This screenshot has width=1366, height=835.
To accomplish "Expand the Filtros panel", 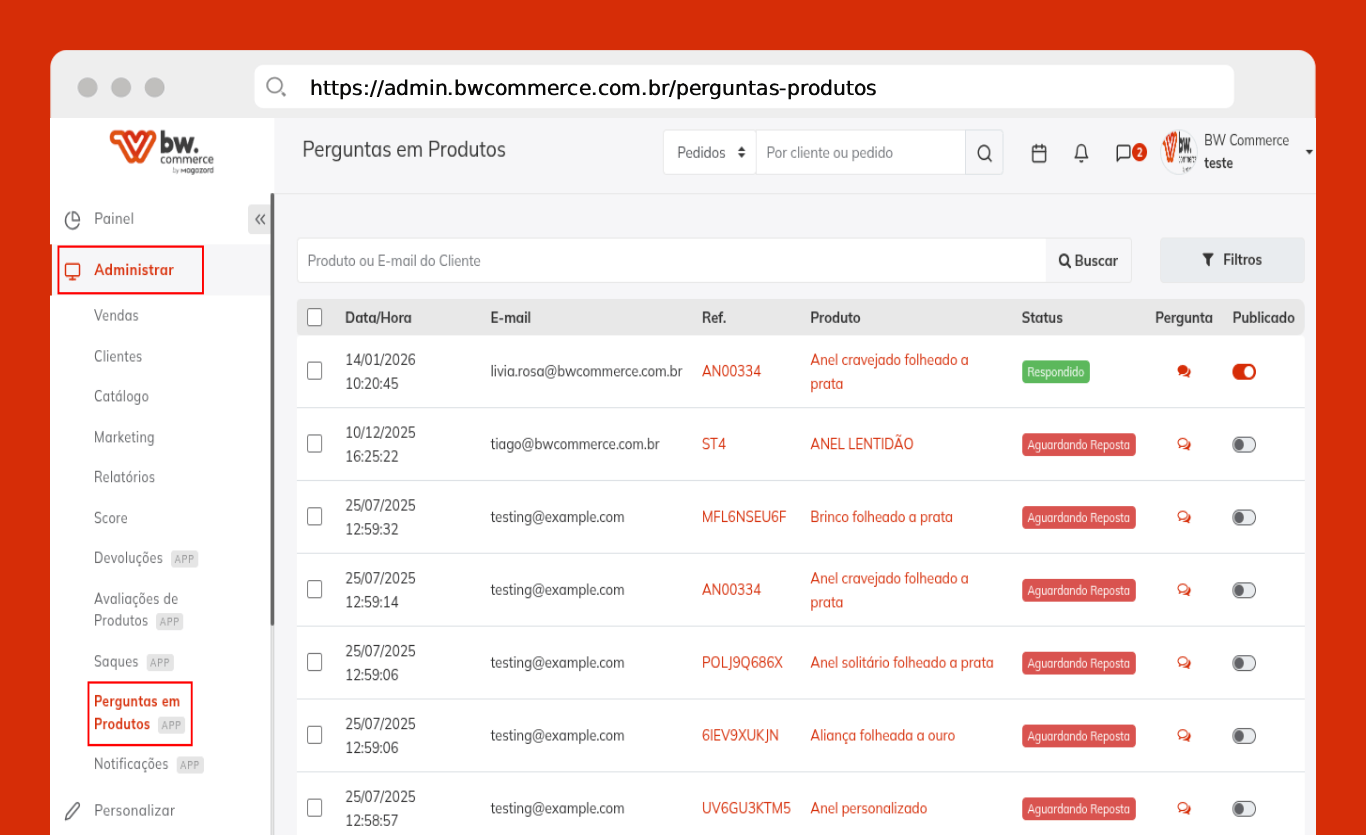I will [1232, 260].
